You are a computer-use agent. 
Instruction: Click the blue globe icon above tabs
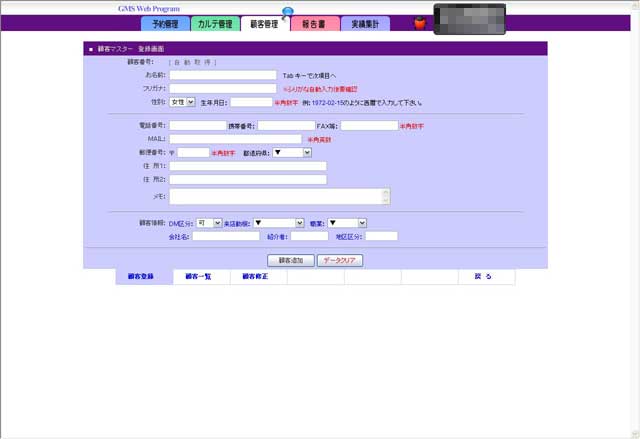(288, 13)
